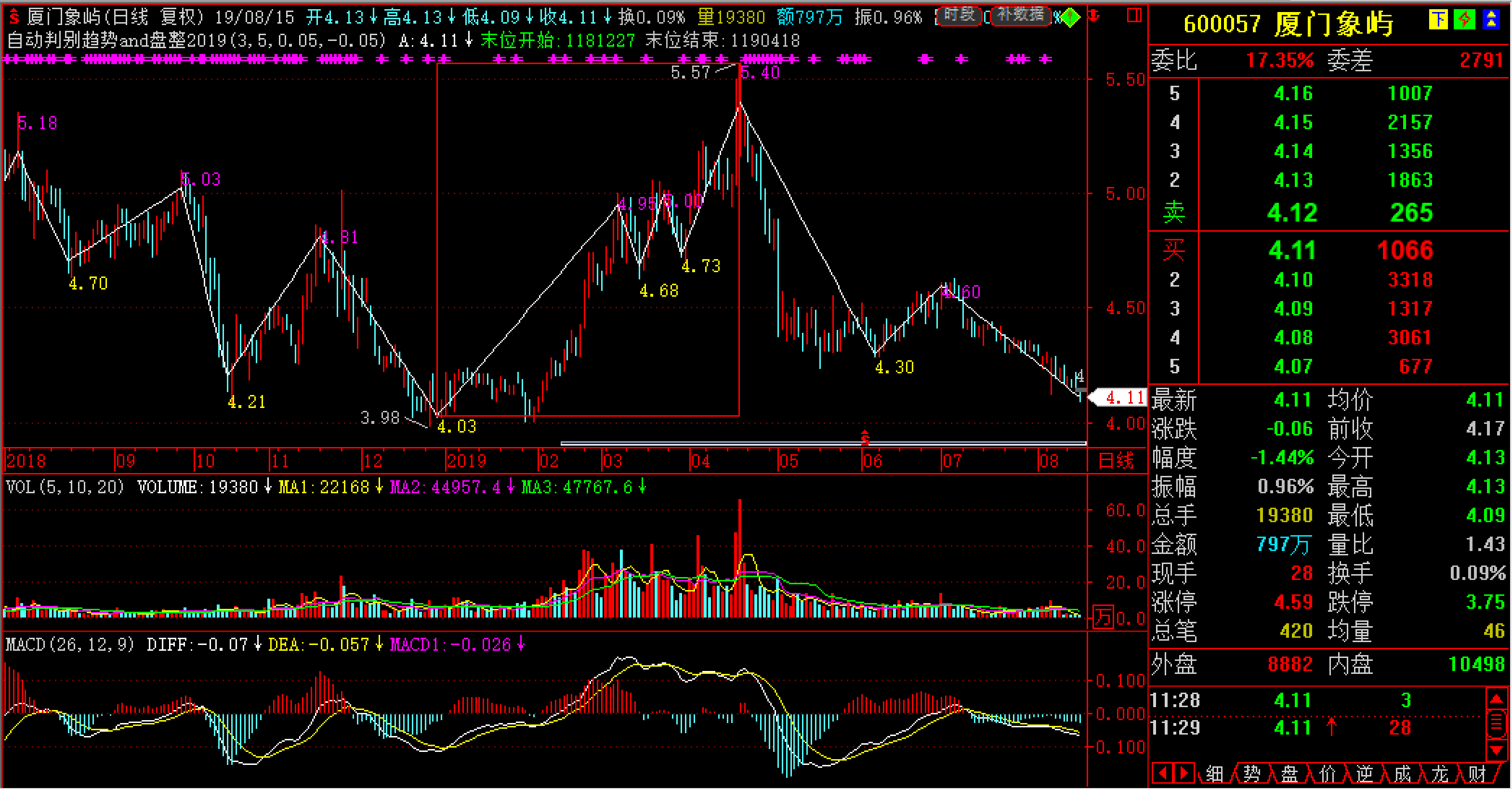Click the 4.11 current price marker on axis
The height and width of the screenshot is (789, 1512).
(1117, 398)
